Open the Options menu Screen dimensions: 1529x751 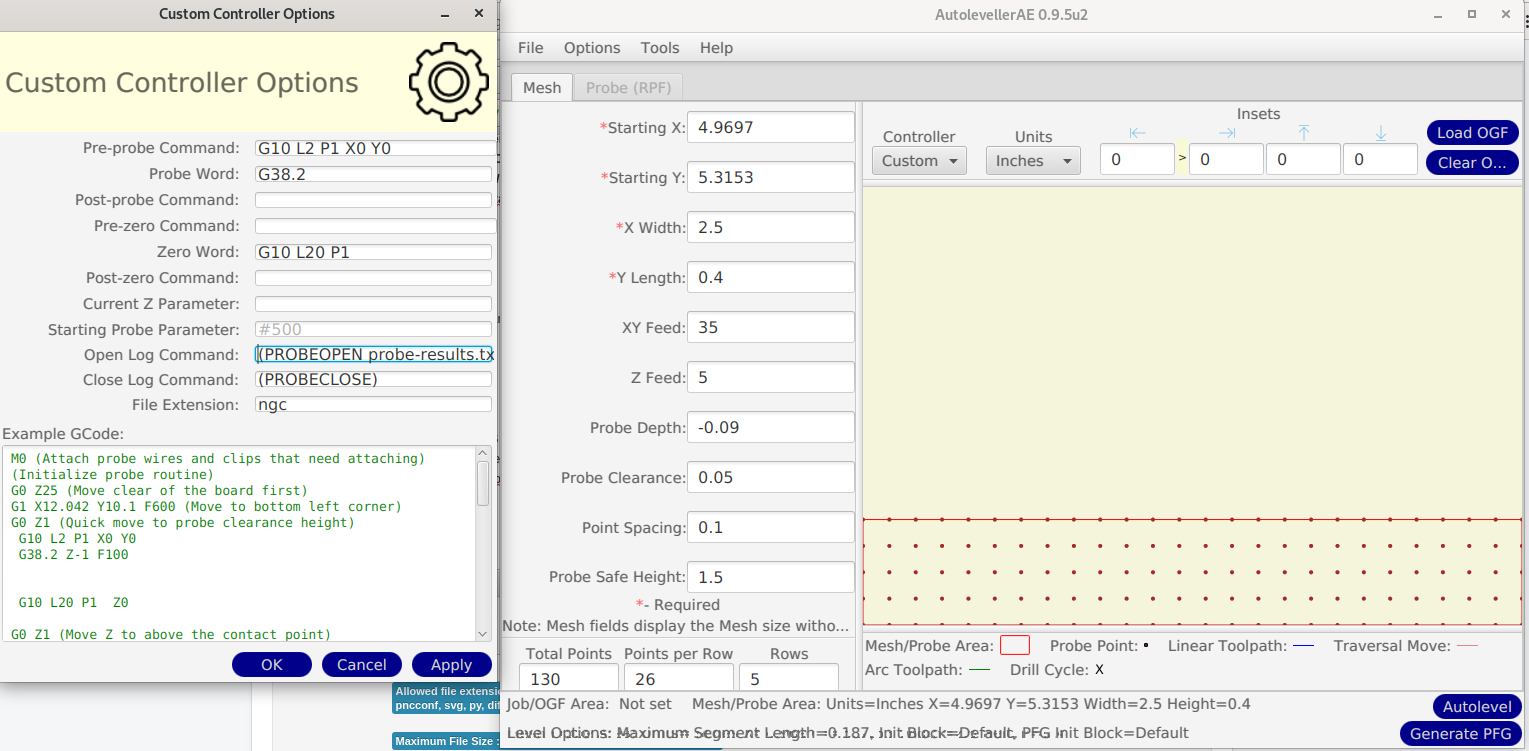pyautogui.click(x=592, y=48)
